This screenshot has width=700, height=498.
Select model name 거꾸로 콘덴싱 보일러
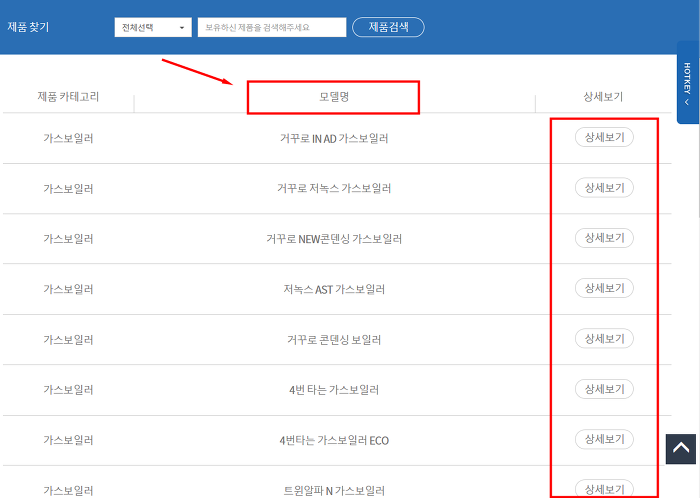334,340
